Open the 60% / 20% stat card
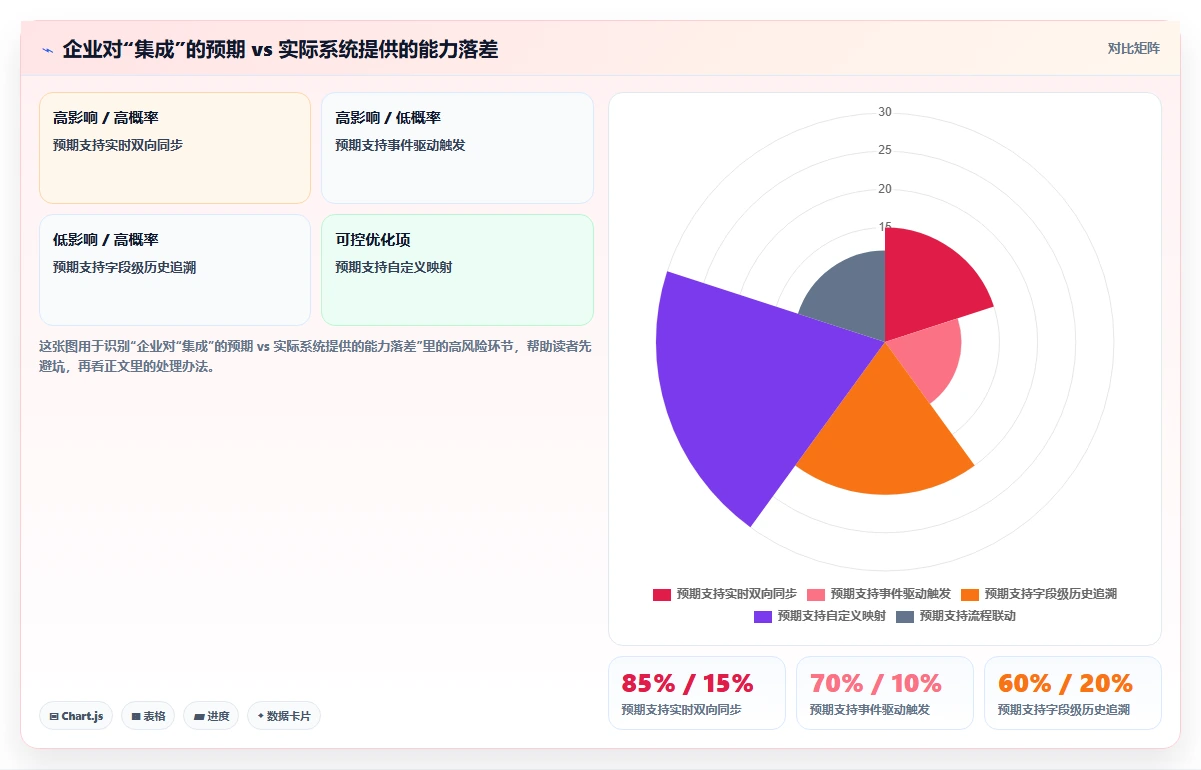The width and height of the screenshot is (1201, 770). pos(1073,693)
